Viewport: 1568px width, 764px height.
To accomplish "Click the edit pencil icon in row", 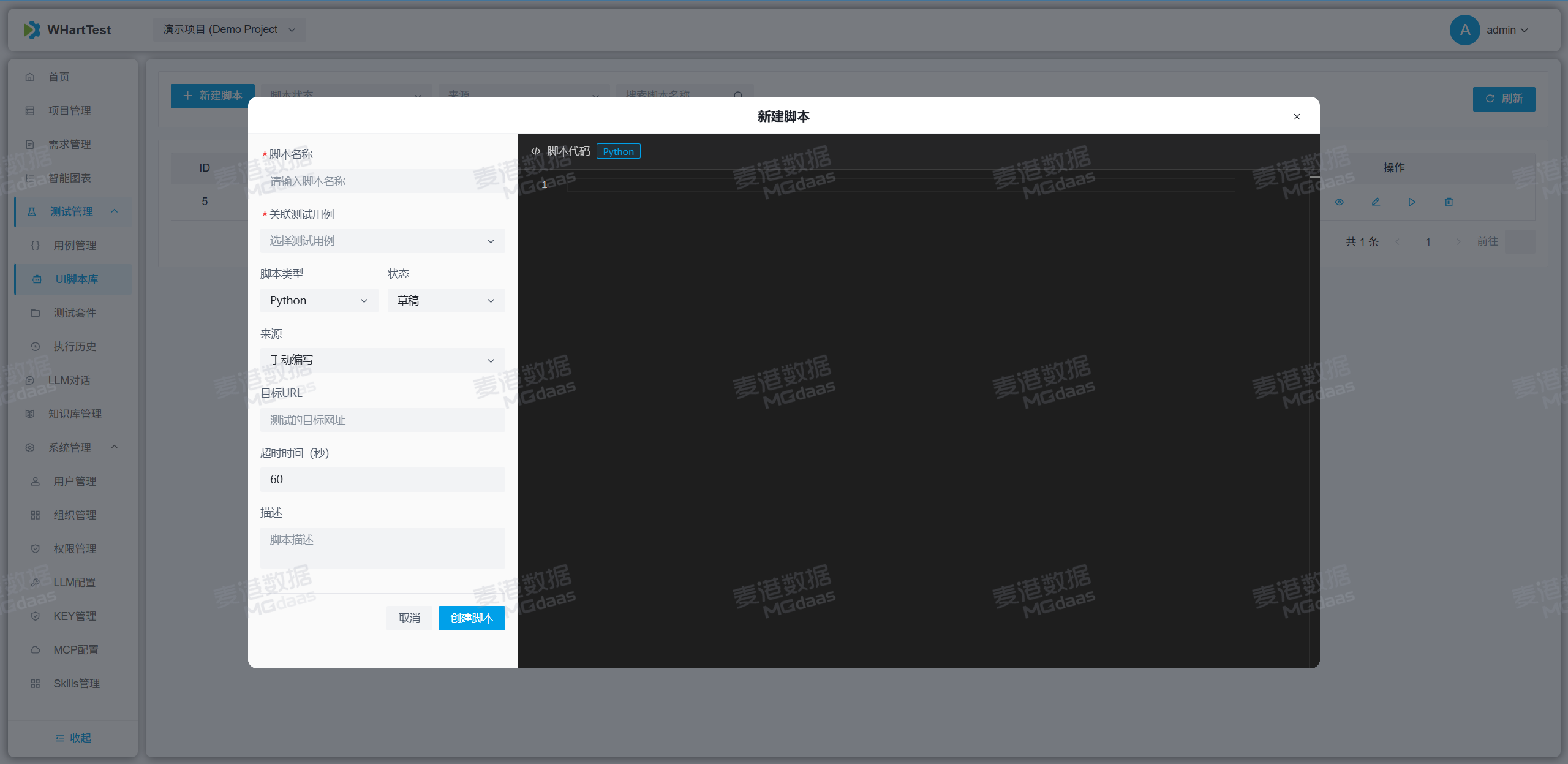I will coord(1376,202).
